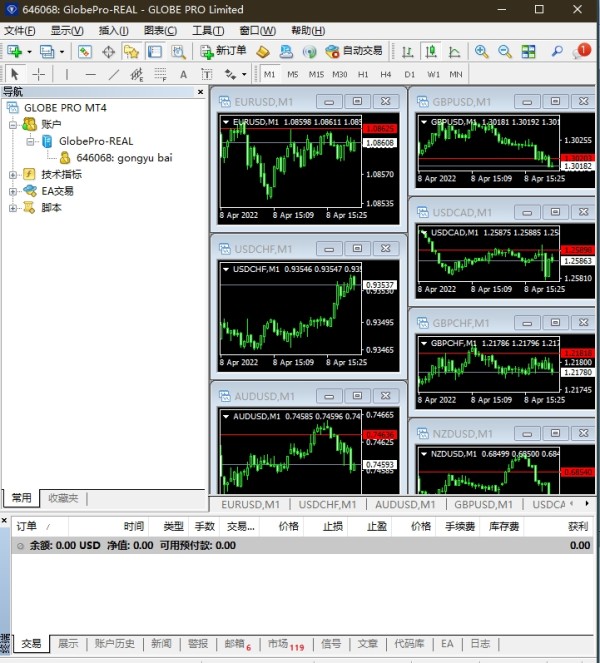Toggle the Data Window crosshair-target icon
The width and height of the screenshot is (600, 663).
coord(109,52)
